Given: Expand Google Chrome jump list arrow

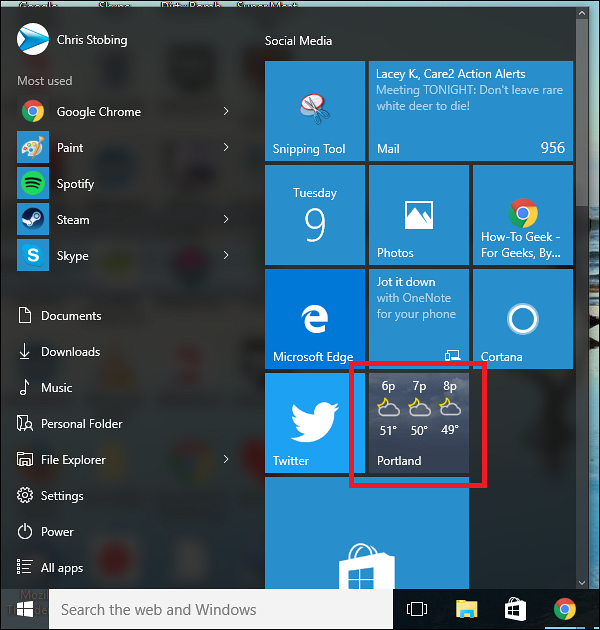Looking at the screenshot, I should tap(226, 112).
